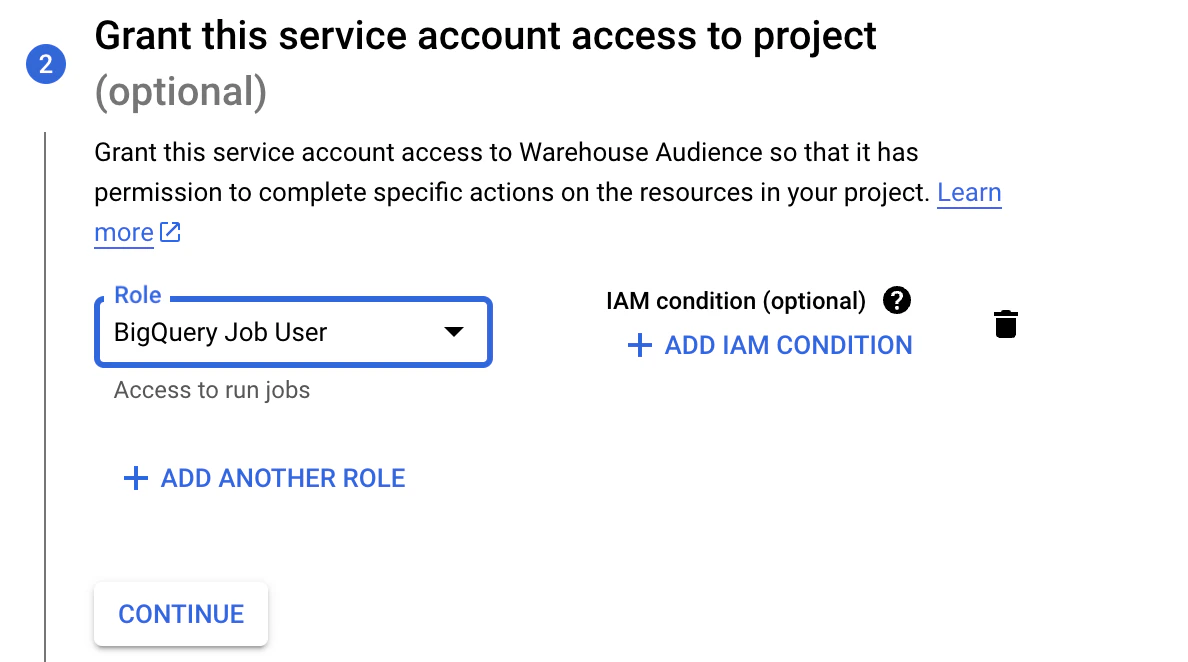
Task: Click the IAM condition (optional) heading
Action: 736,300
